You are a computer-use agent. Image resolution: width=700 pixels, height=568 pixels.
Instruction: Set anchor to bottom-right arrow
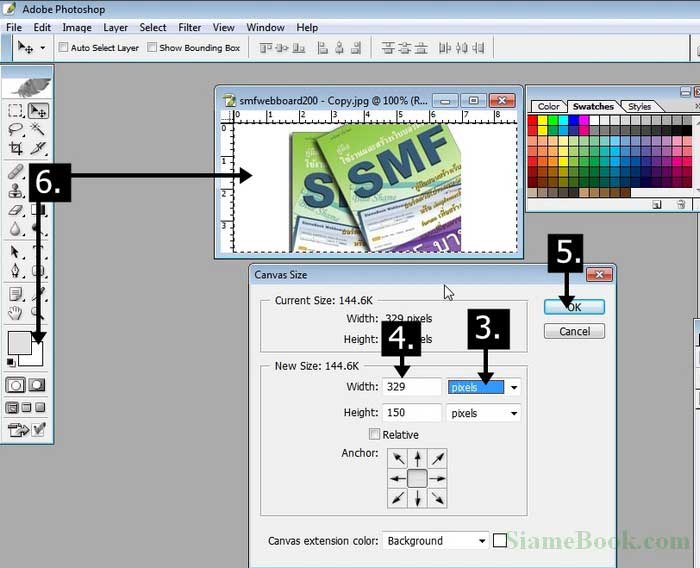pos(438,498)
